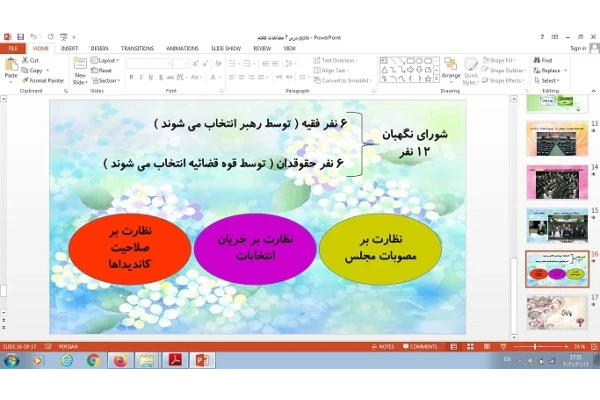Toggle Strikethrough formatting
Image resolution: width=600 pixels, height=400 pixels.
(x=170, y=77)
